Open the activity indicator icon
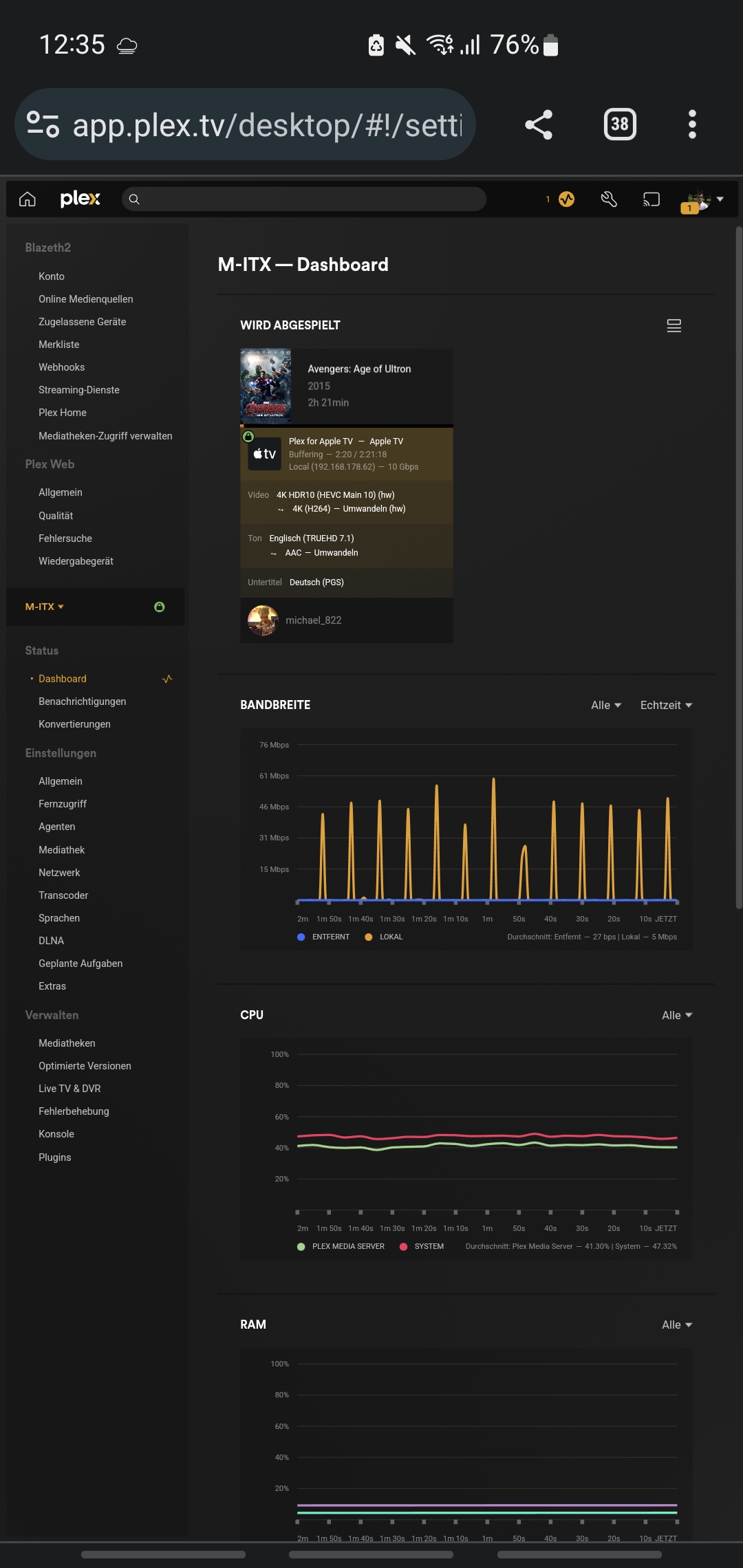 (566, 199)
